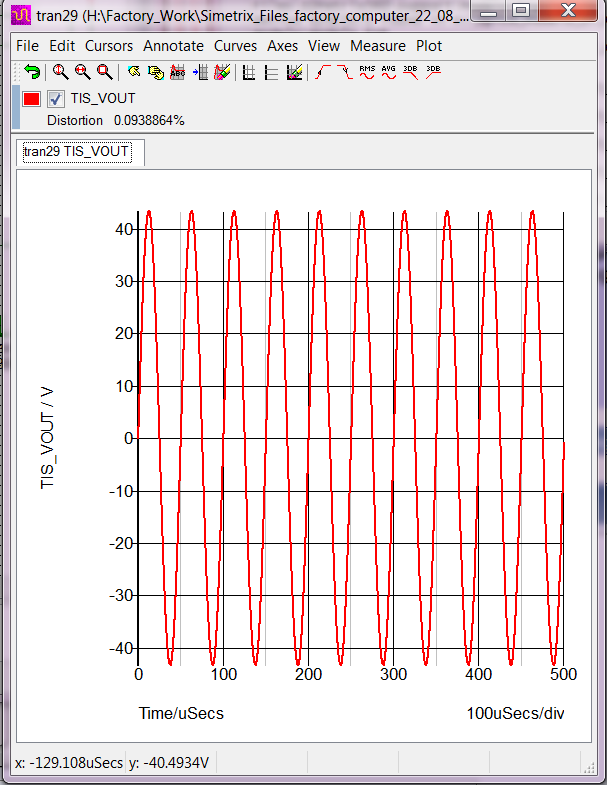This screenshot has width=607, height=785.
Task: Click the zoom in magnifier icon
Action: coord(61,72)
